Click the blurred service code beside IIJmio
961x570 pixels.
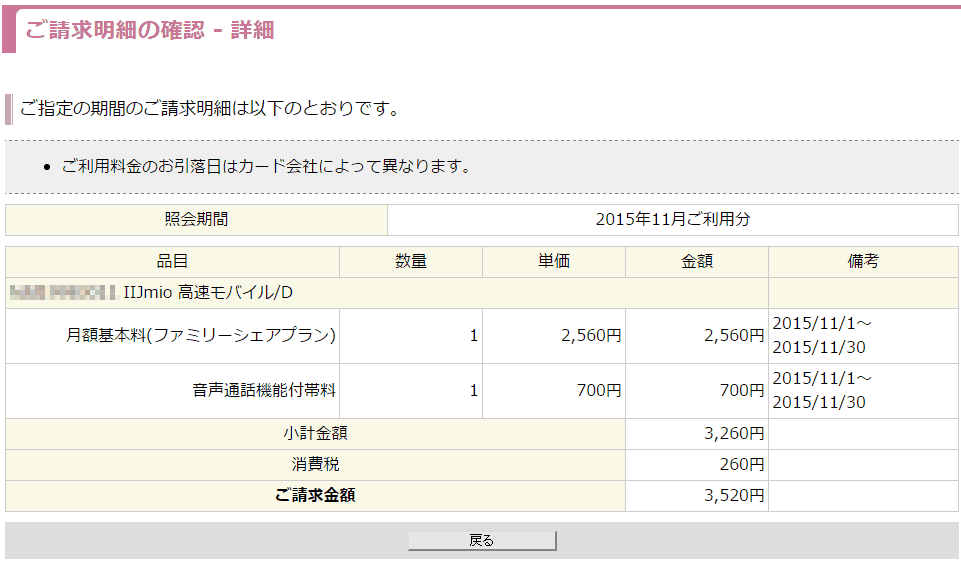coord(62,292)
